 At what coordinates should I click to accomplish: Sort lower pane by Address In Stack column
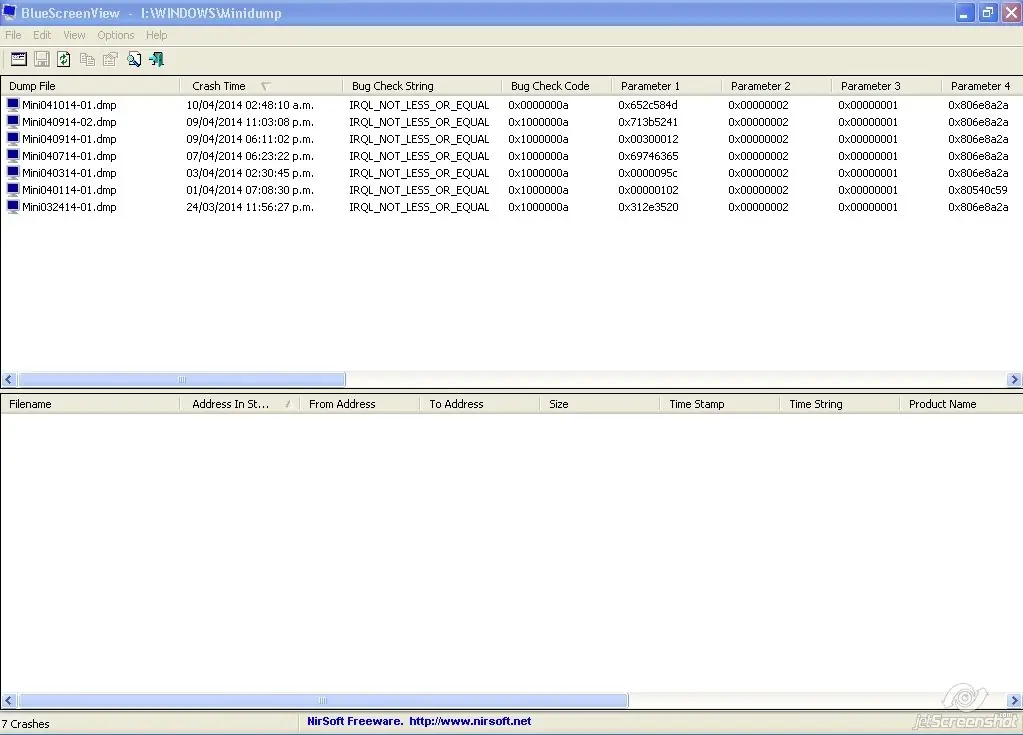pyautogui.click(x=239, y=404)
